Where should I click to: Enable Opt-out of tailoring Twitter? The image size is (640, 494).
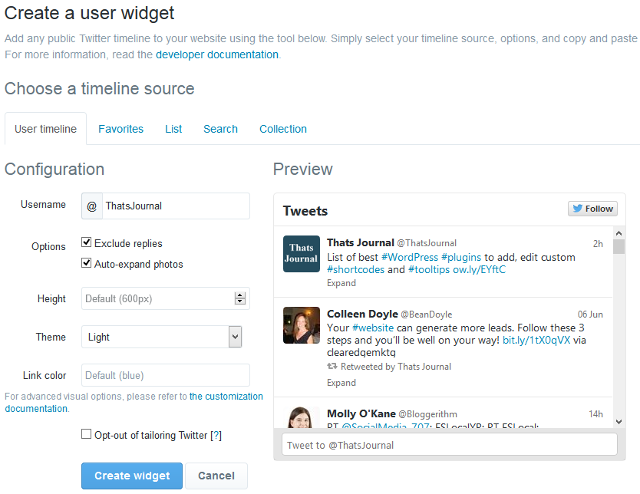87,435
